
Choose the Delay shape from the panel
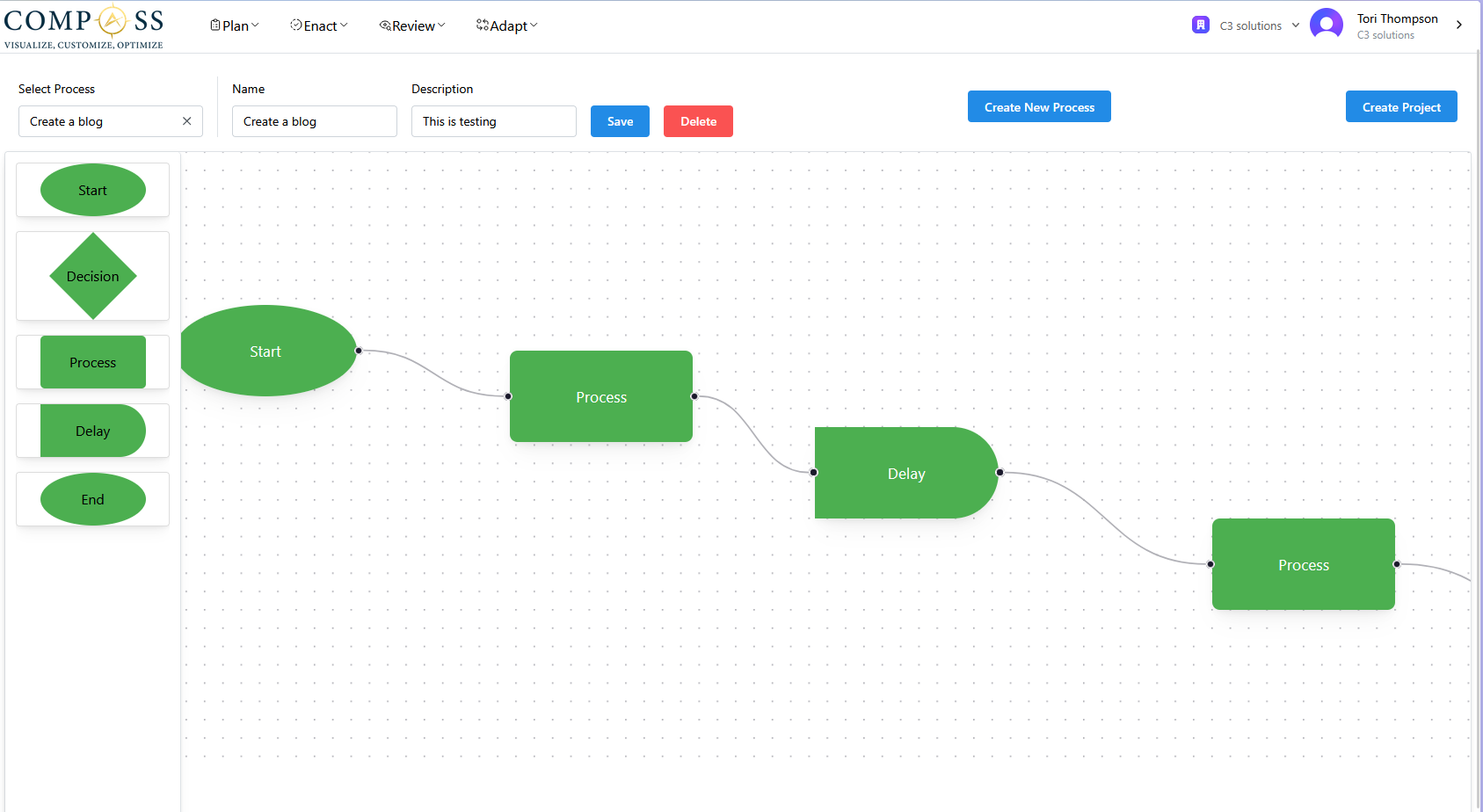click(x=92, y=431)
